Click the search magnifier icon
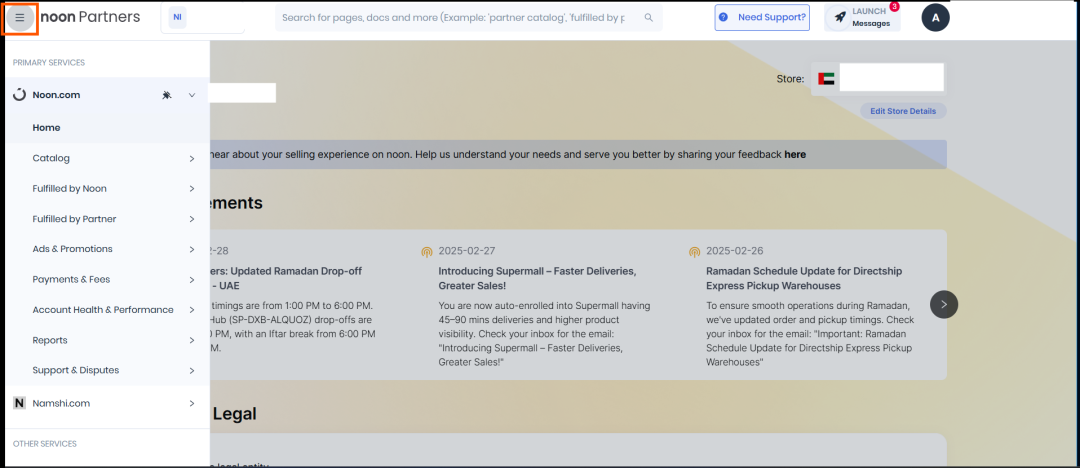This screenshot has width=1080, height=468. 648,17
